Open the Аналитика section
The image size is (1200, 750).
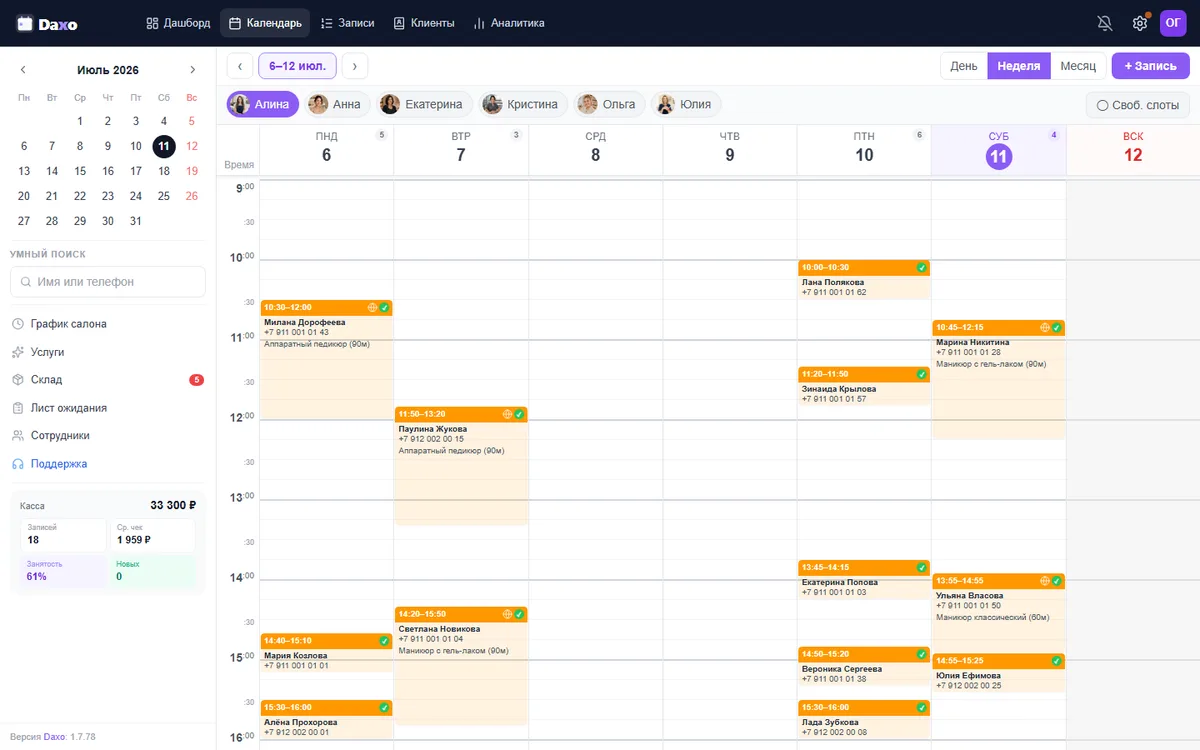(x=509, y=23)
